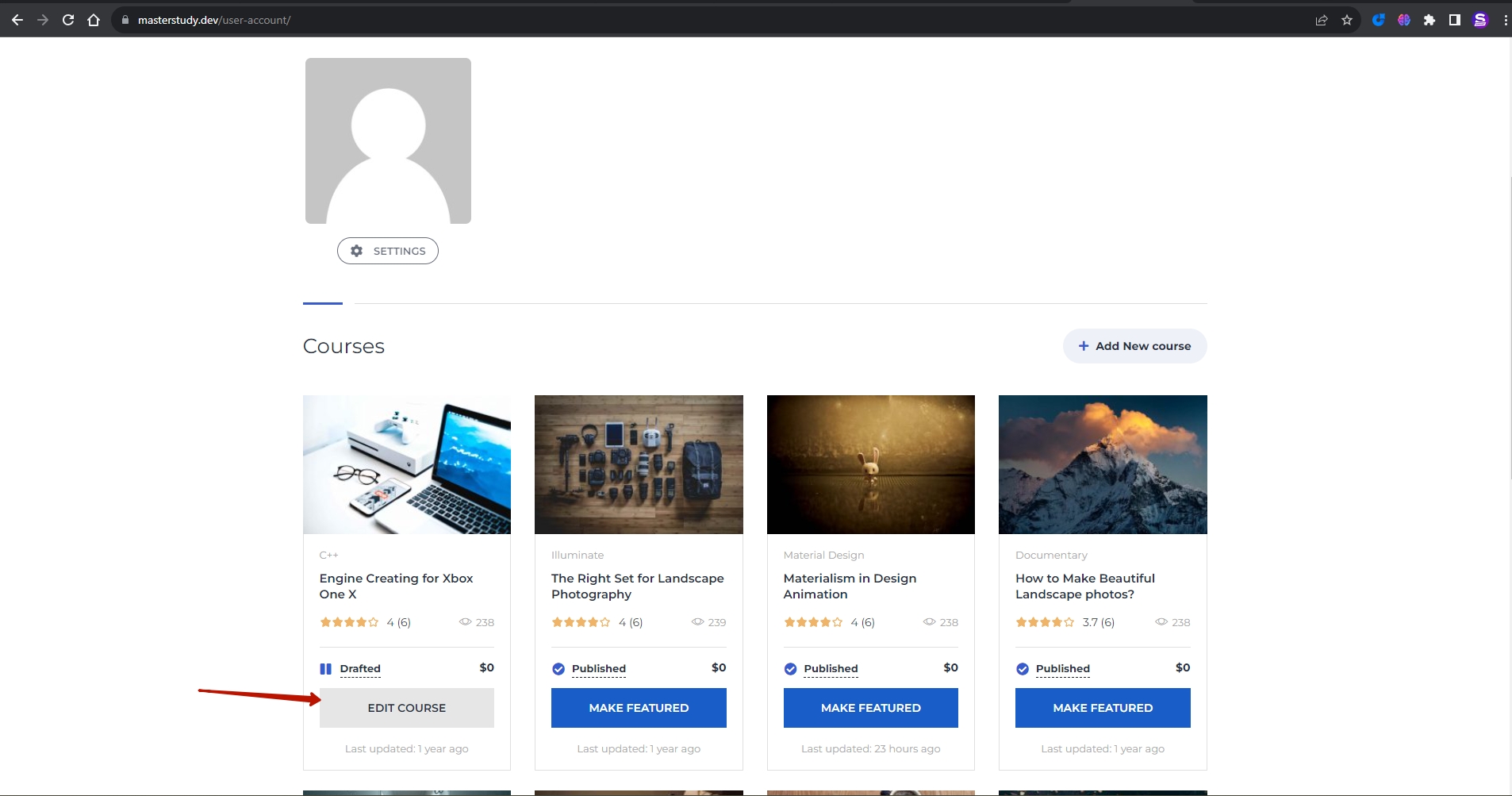The image size is (1512, 796).
Task: Reload the current page
Action: [68, 20]
